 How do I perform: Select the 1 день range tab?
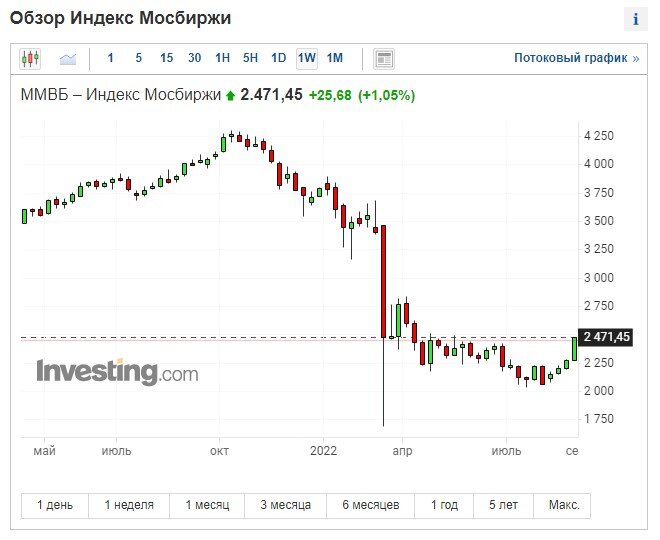click(x=55, y=505)
